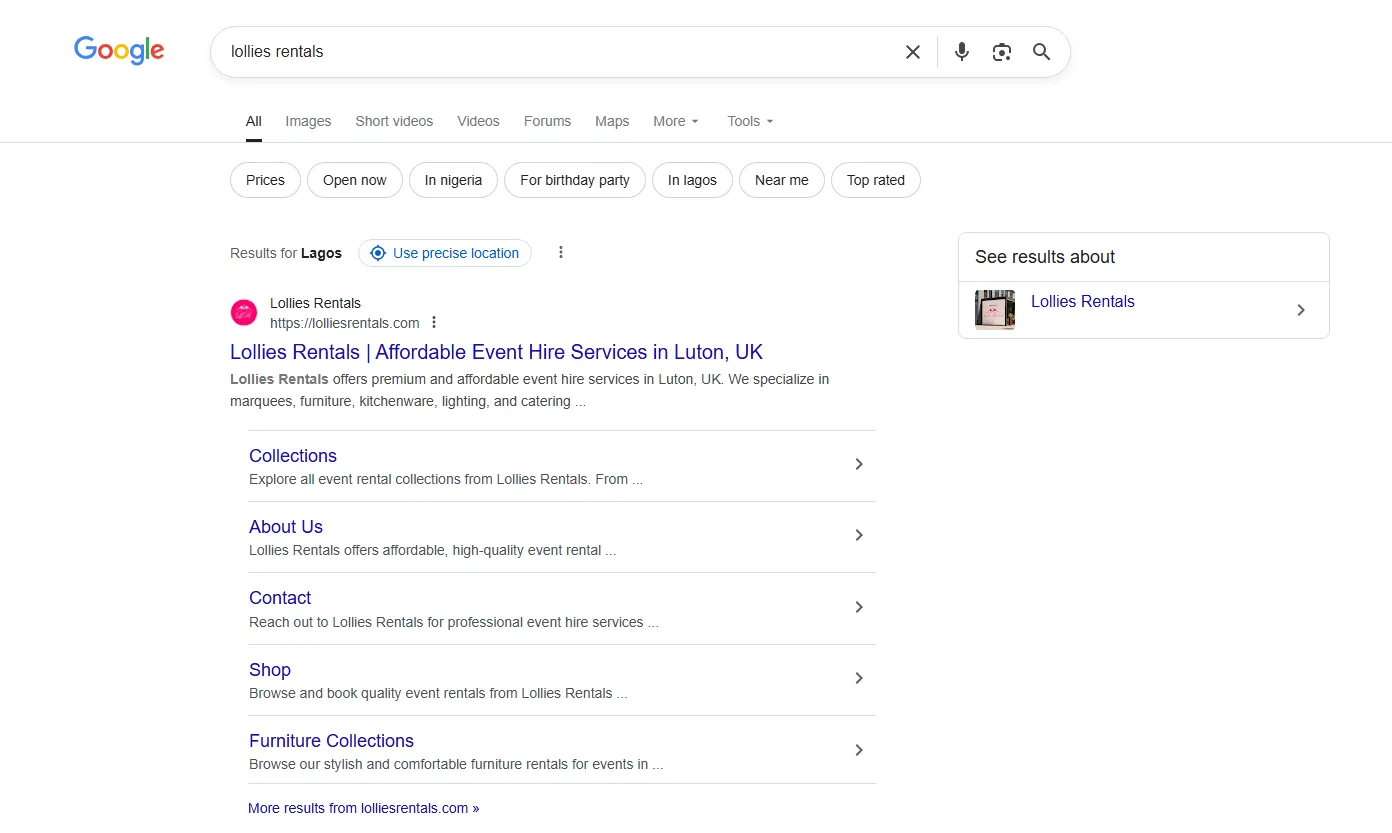Open options menu next to lolliesrentals.com URL
The height and width of the screenshot is (833, 1392).
(x=434, y=322)
